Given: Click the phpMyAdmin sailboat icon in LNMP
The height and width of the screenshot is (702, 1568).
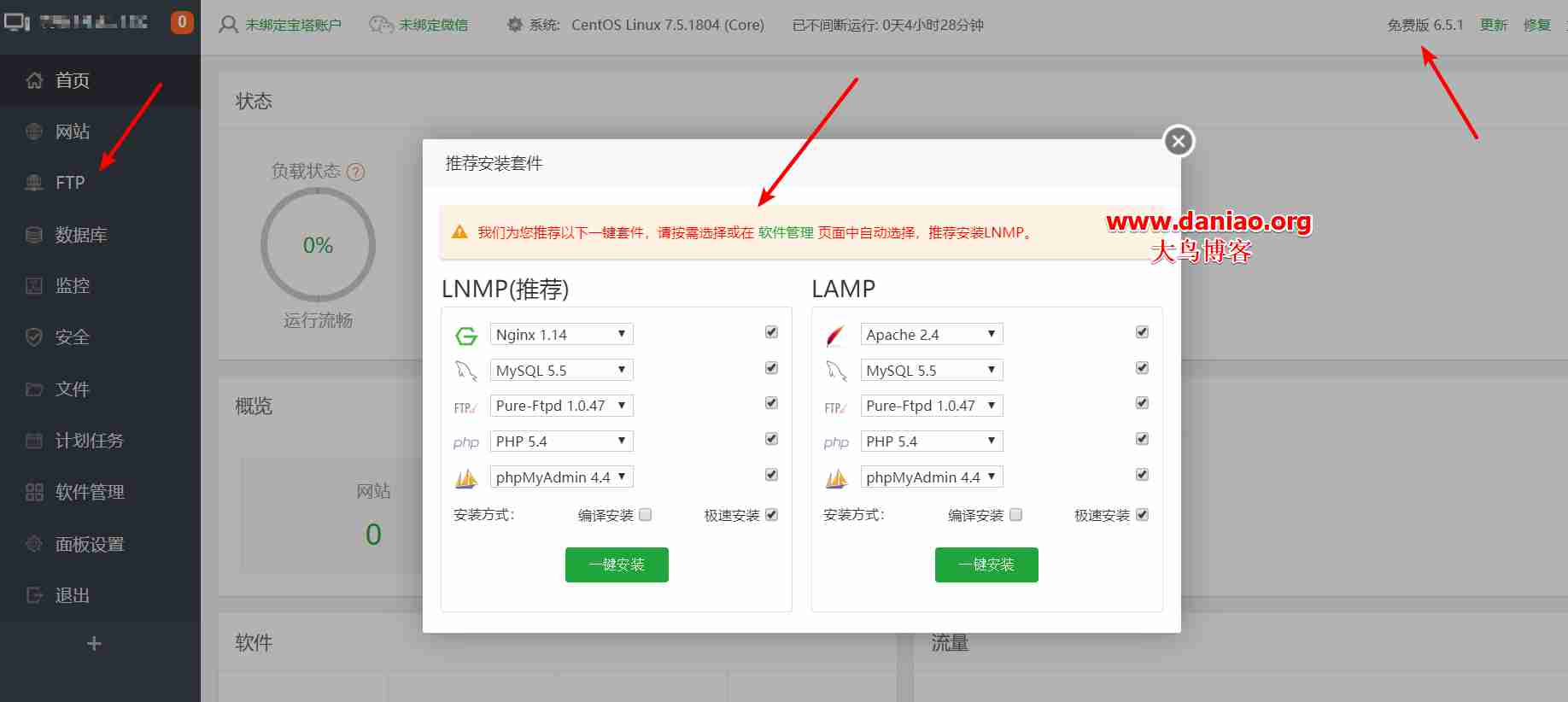Looking at the screenshot, I should pos(466,478).
